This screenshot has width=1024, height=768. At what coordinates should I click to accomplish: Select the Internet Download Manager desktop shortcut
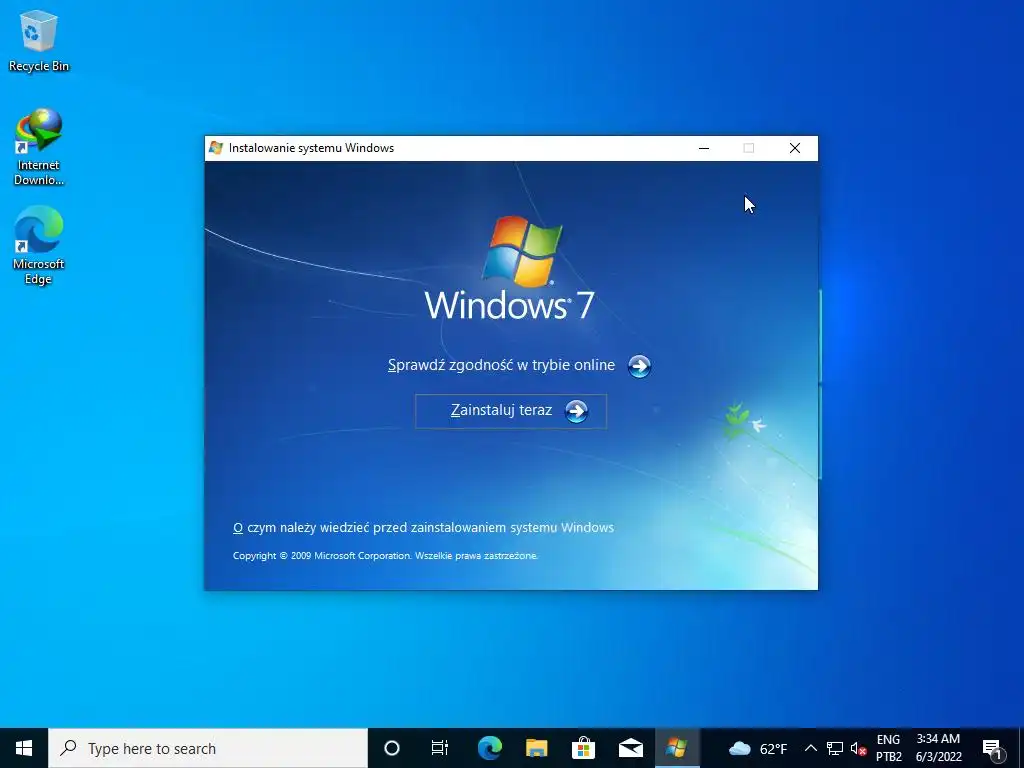pos(39,148)
